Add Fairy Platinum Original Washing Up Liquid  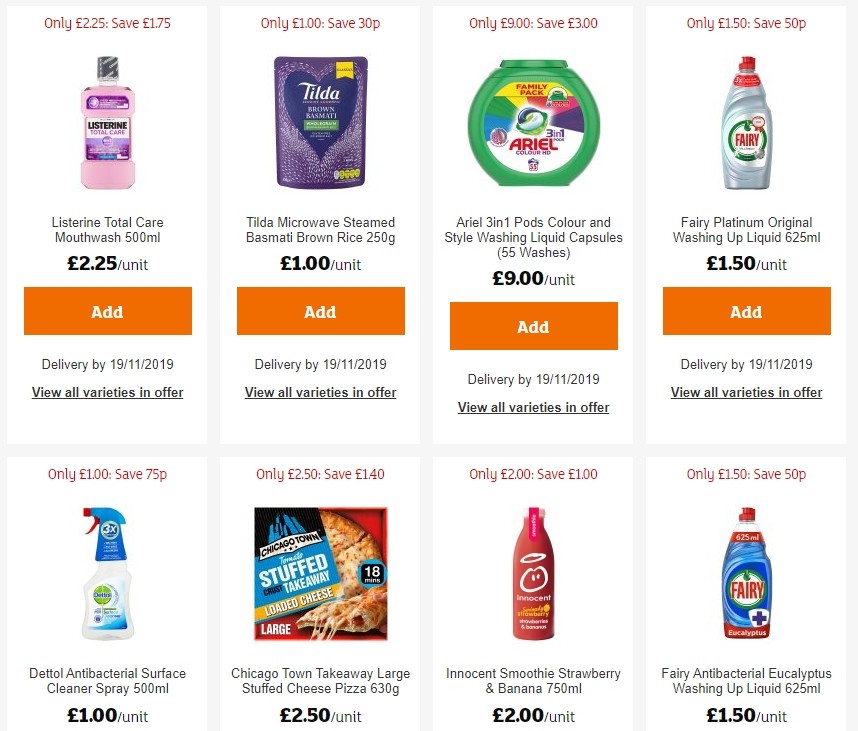746,311
